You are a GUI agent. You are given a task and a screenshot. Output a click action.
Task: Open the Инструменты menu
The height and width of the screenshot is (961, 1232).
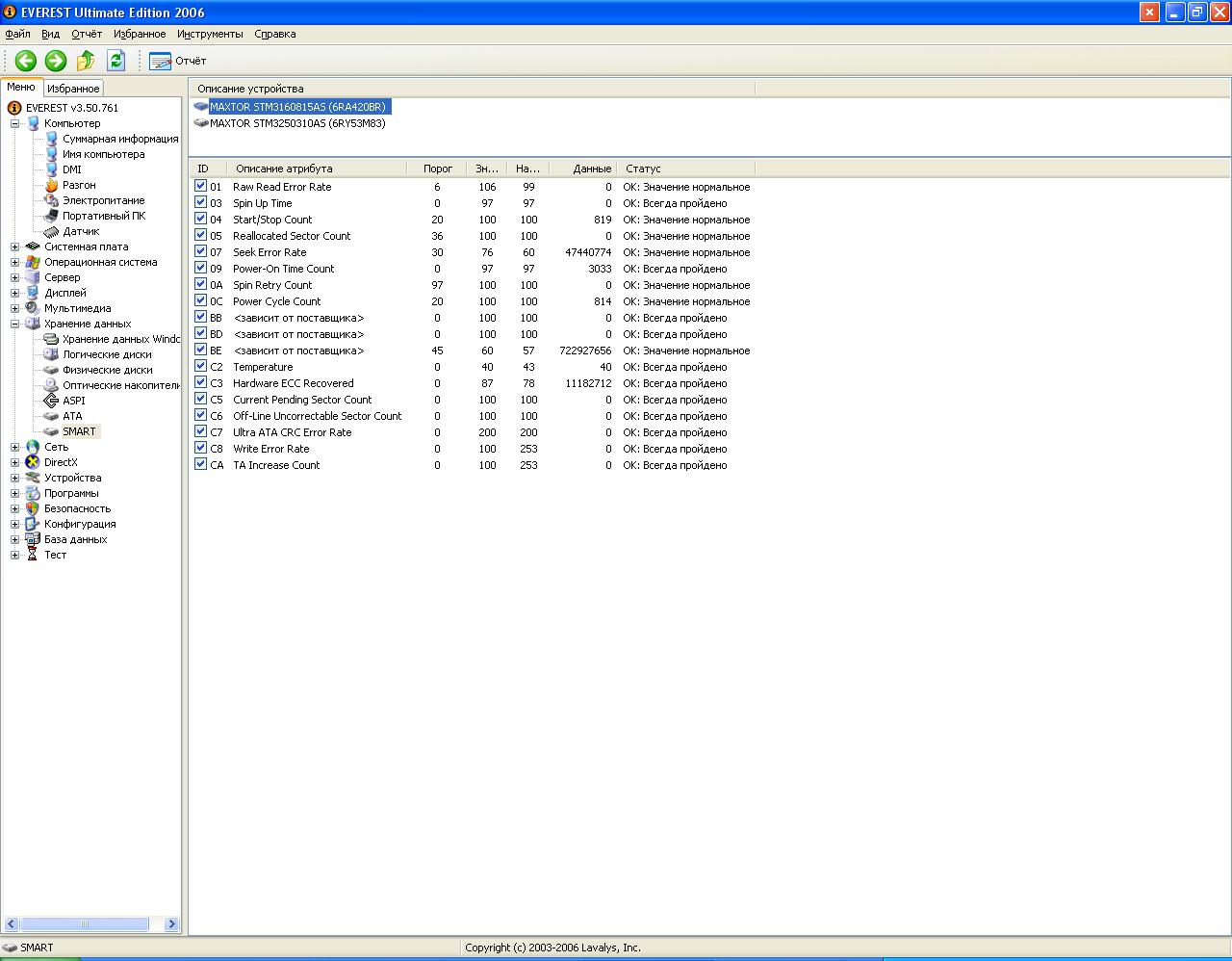[210, 34]
